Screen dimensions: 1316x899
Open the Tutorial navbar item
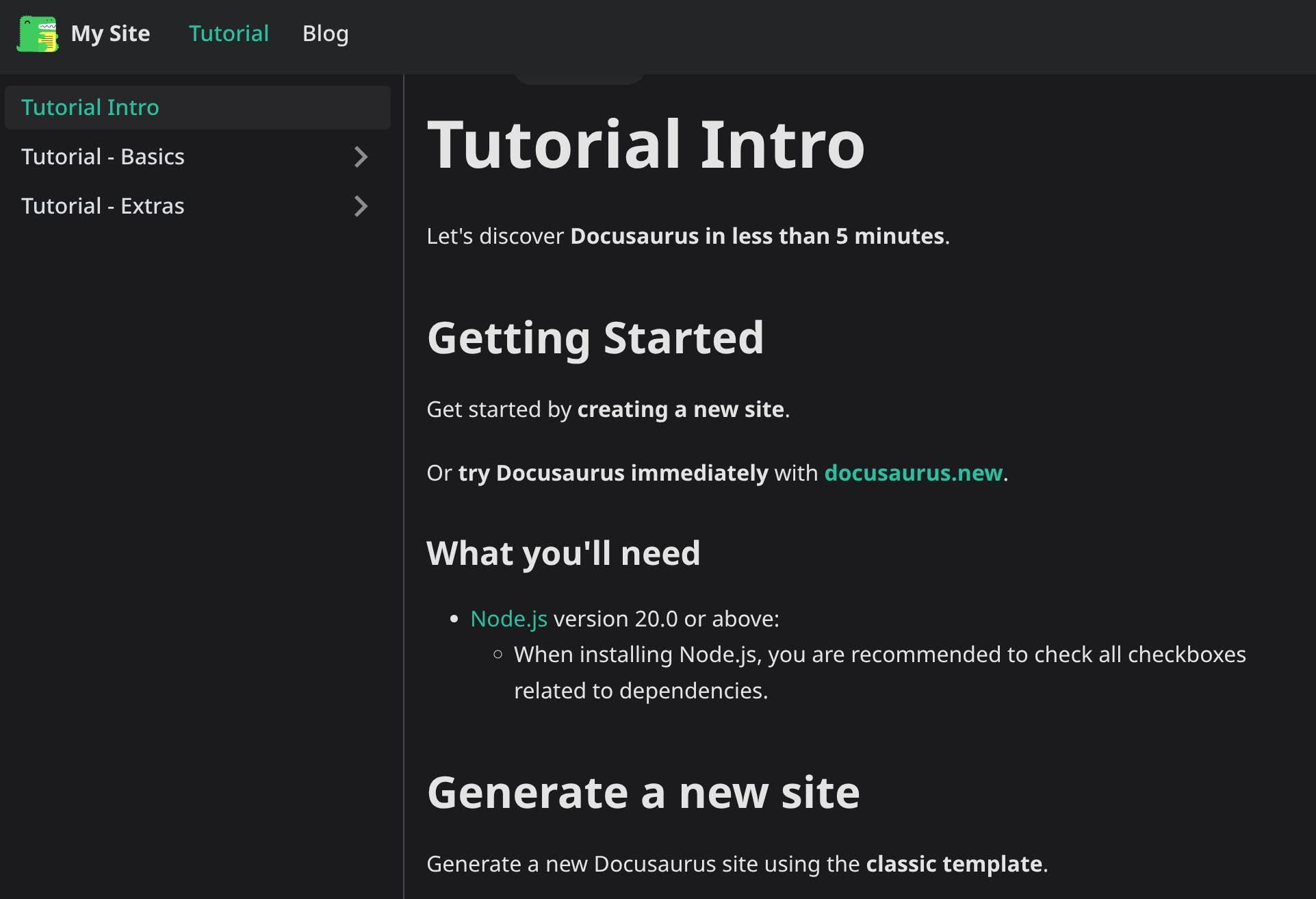click(x=229, y=34)
